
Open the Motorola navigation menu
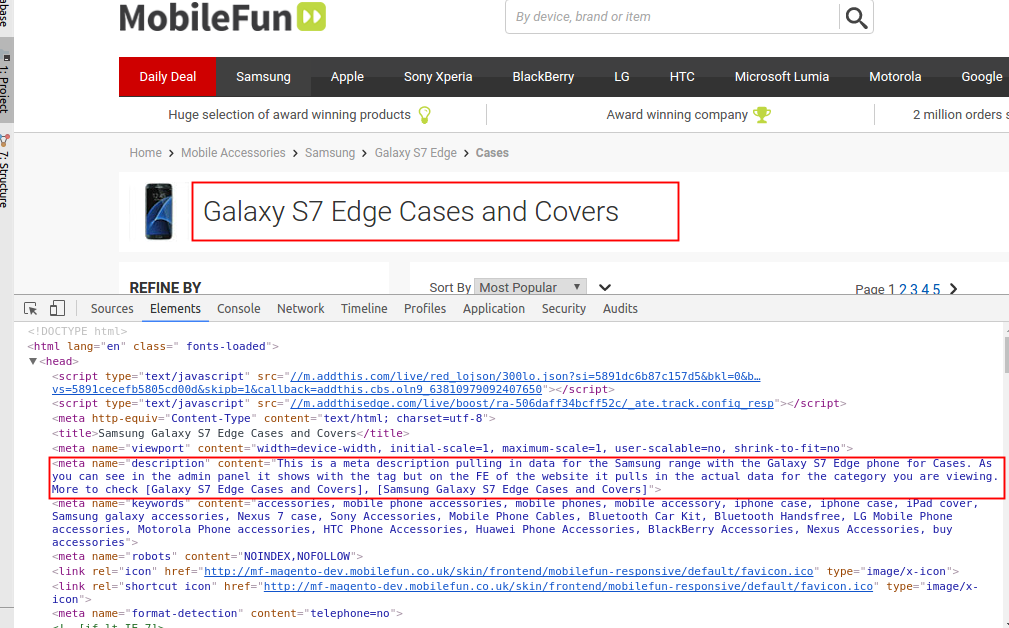point(895,77)
